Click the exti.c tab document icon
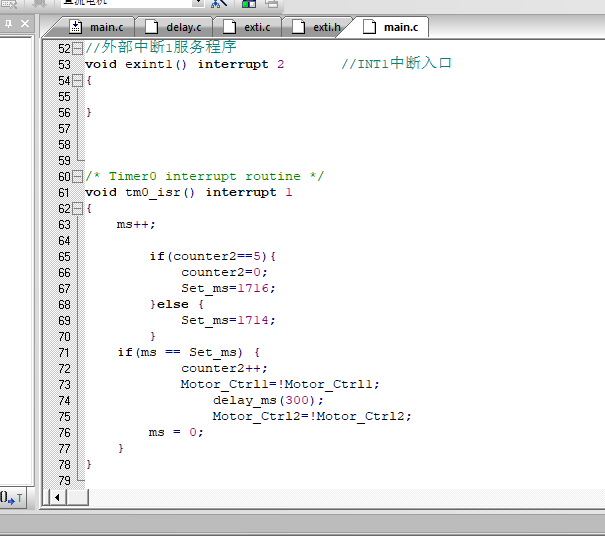The height and width of the screenshot is (537, 605). pyautogui.click(x=230, y=27)
